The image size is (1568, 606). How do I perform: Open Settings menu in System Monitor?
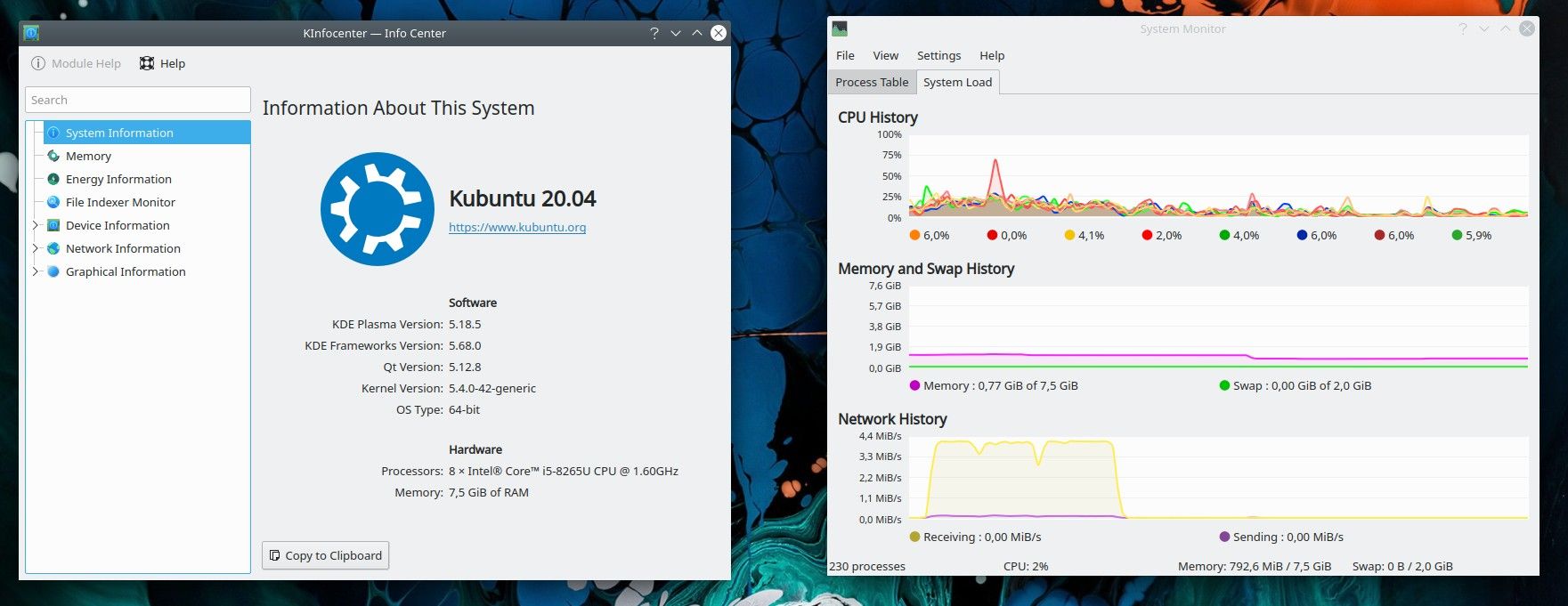(938, 55)
